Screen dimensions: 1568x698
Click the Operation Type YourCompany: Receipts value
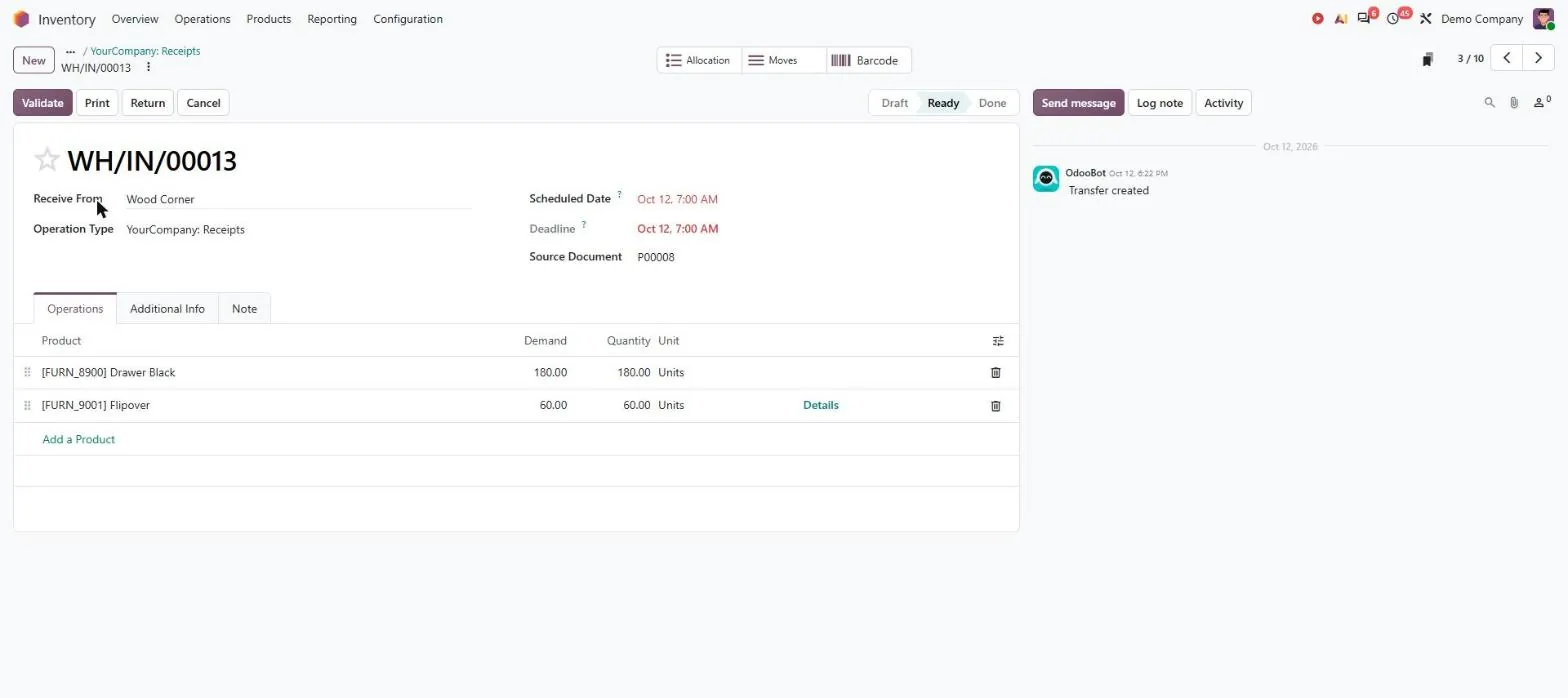click(x=185, y=229)
